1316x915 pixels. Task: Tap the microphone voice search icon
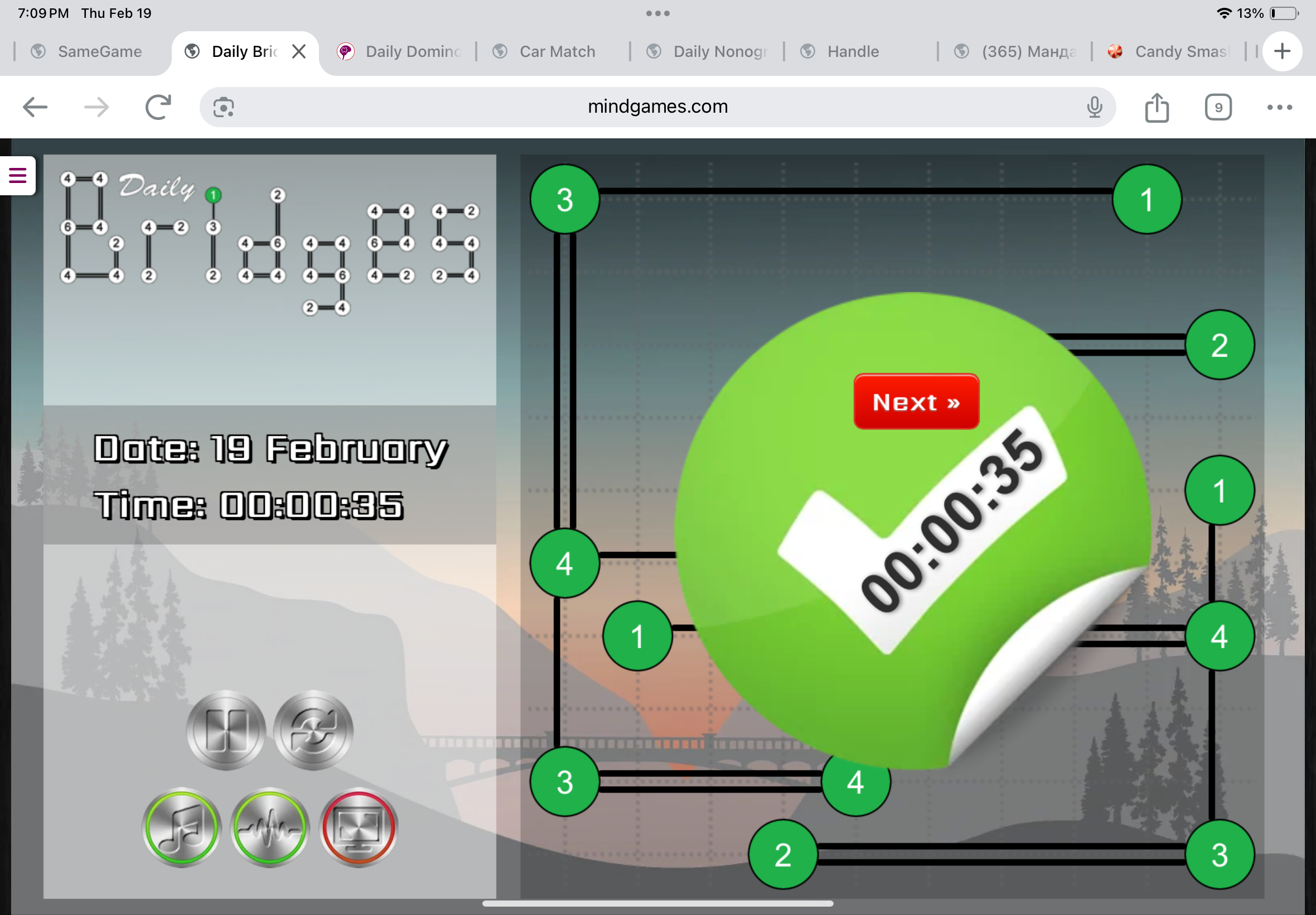(x=1094, y=107)
